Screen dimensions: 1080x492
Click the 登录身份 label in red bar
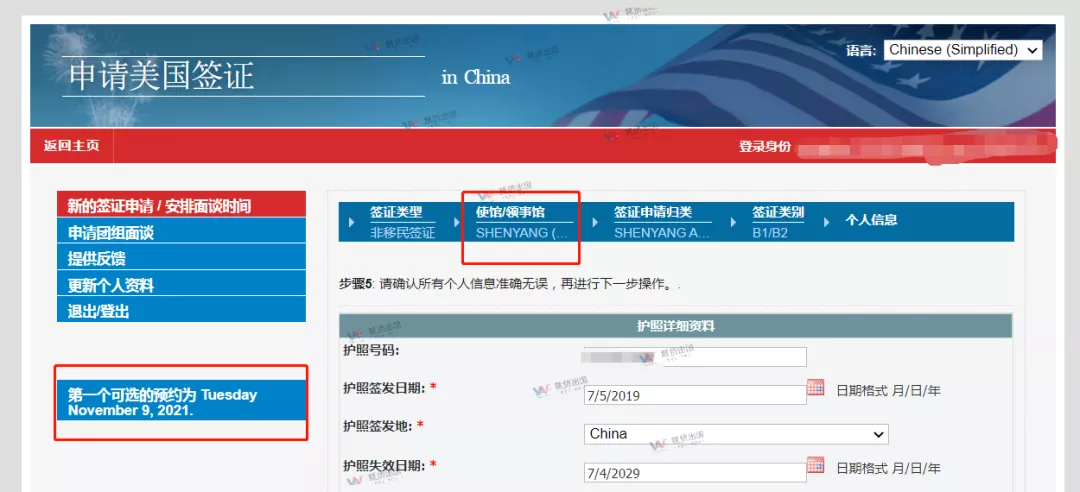pos(765,146)
